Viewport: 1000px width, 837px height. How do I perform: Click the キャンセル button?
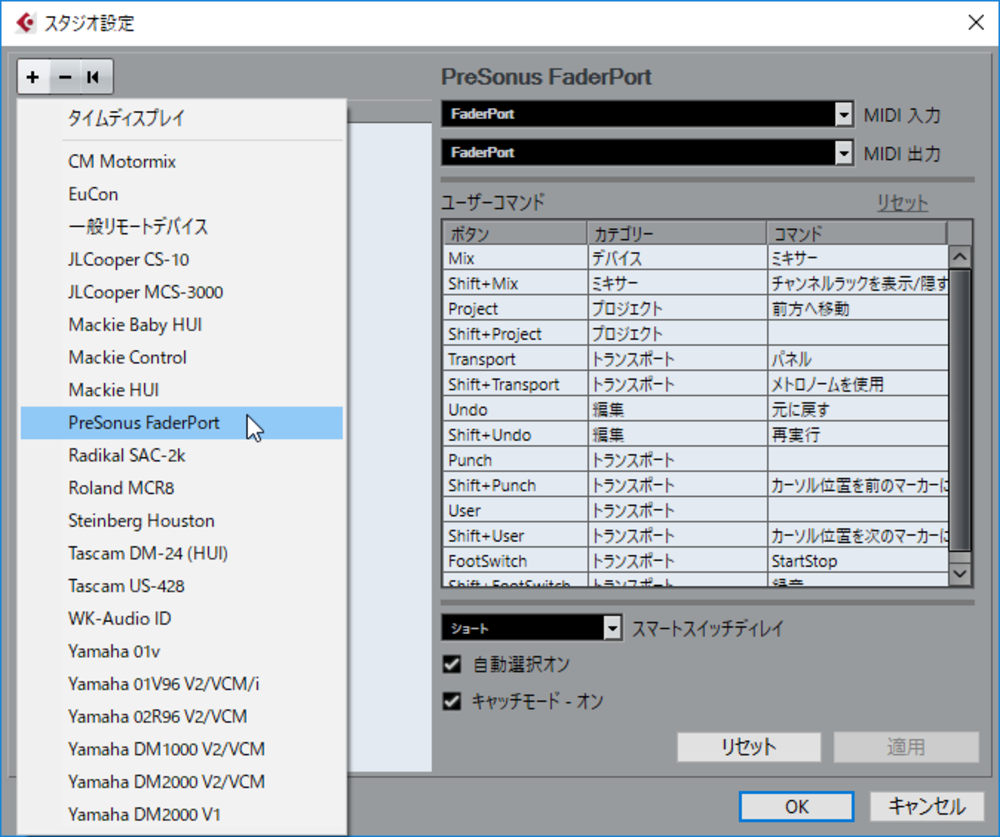coord(927,807)
